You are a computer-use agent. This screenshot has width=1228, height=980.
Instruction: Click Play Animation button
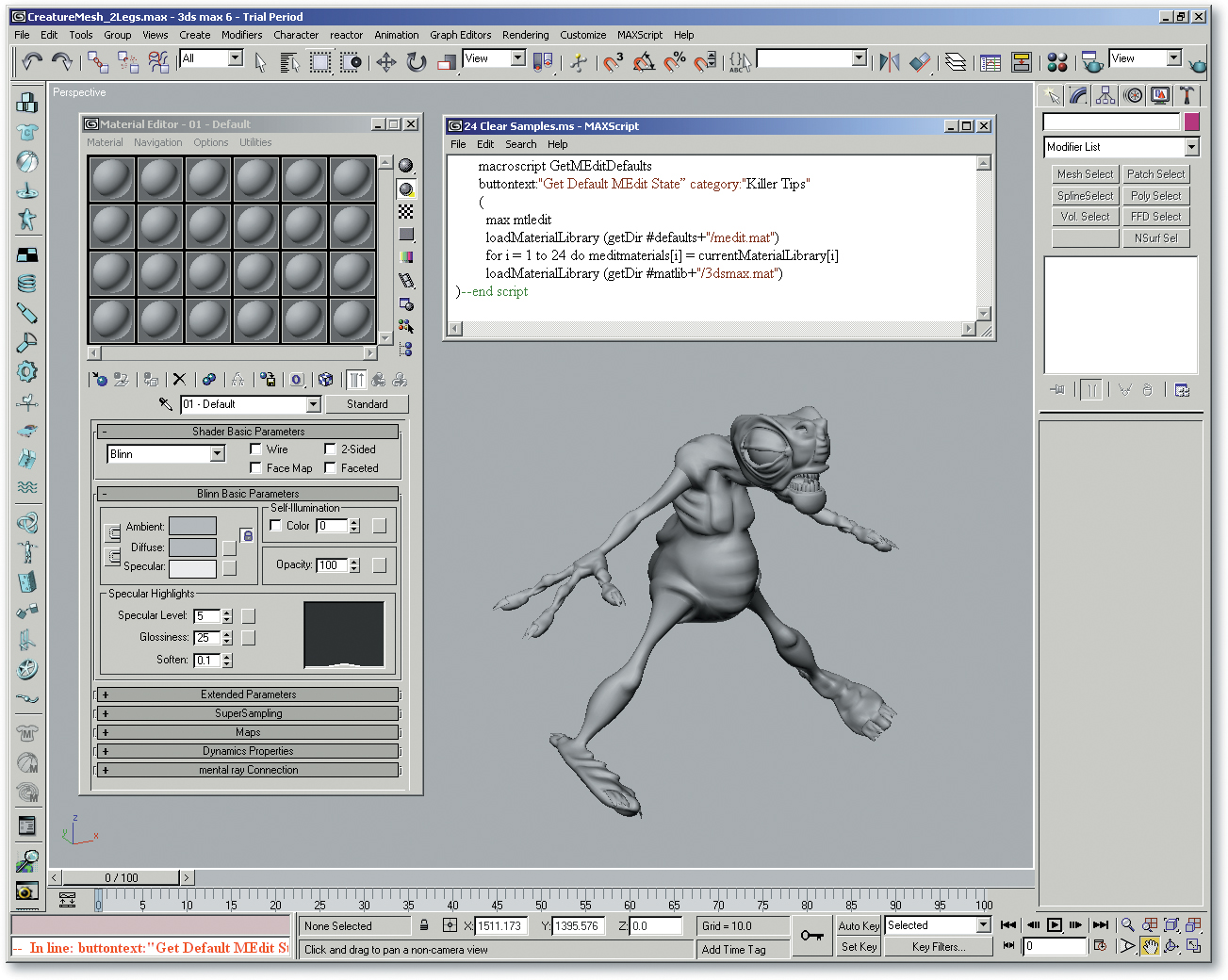coord(1055,925)
